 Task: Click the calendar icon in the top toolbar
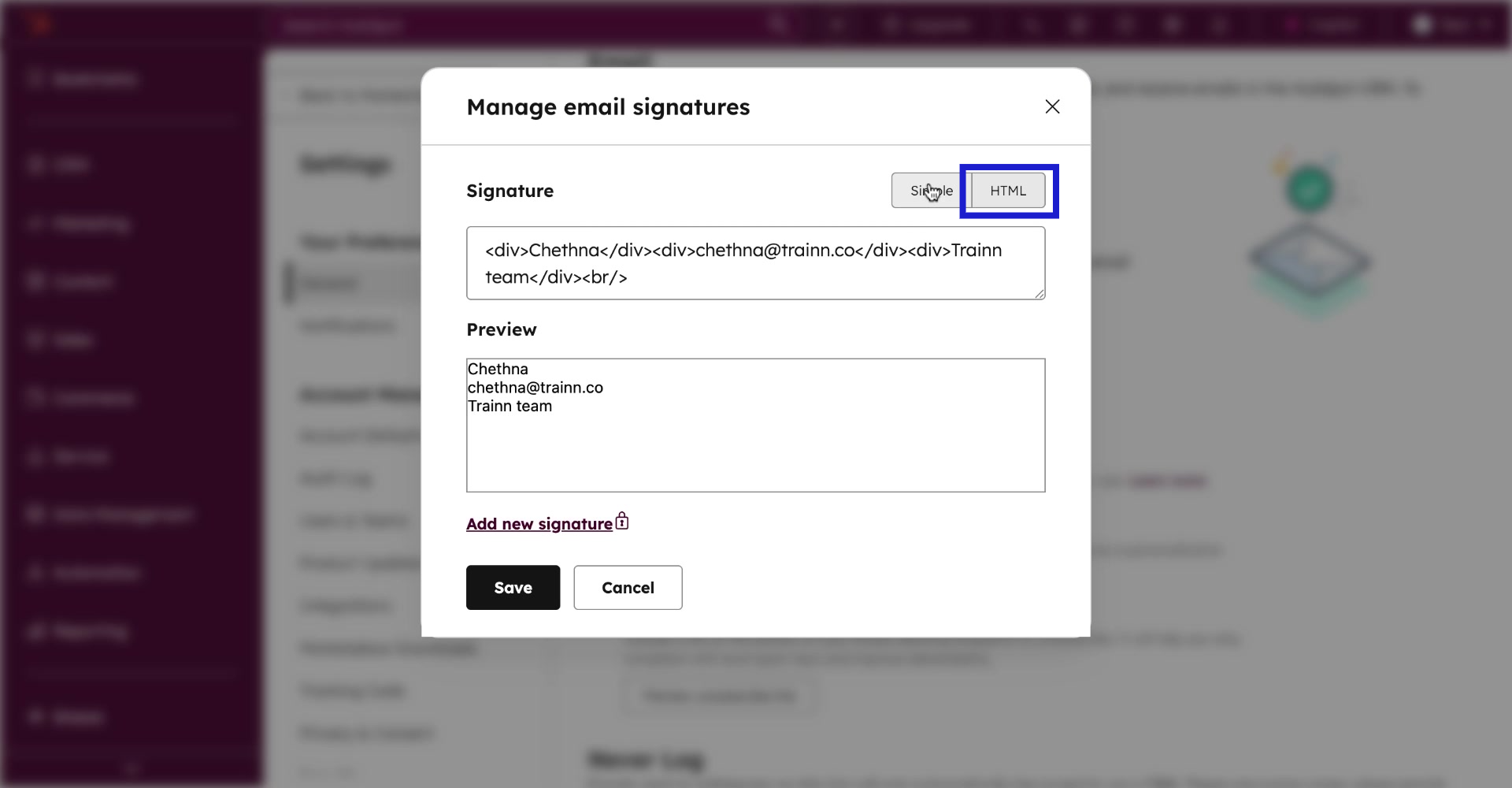[1078, 24]
